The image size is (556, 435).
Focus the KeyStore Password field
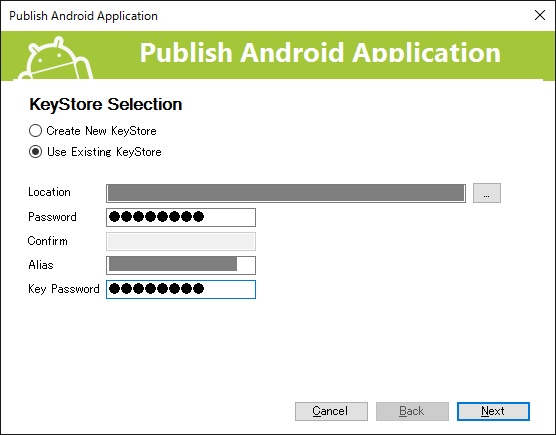[x=181, y=217]
